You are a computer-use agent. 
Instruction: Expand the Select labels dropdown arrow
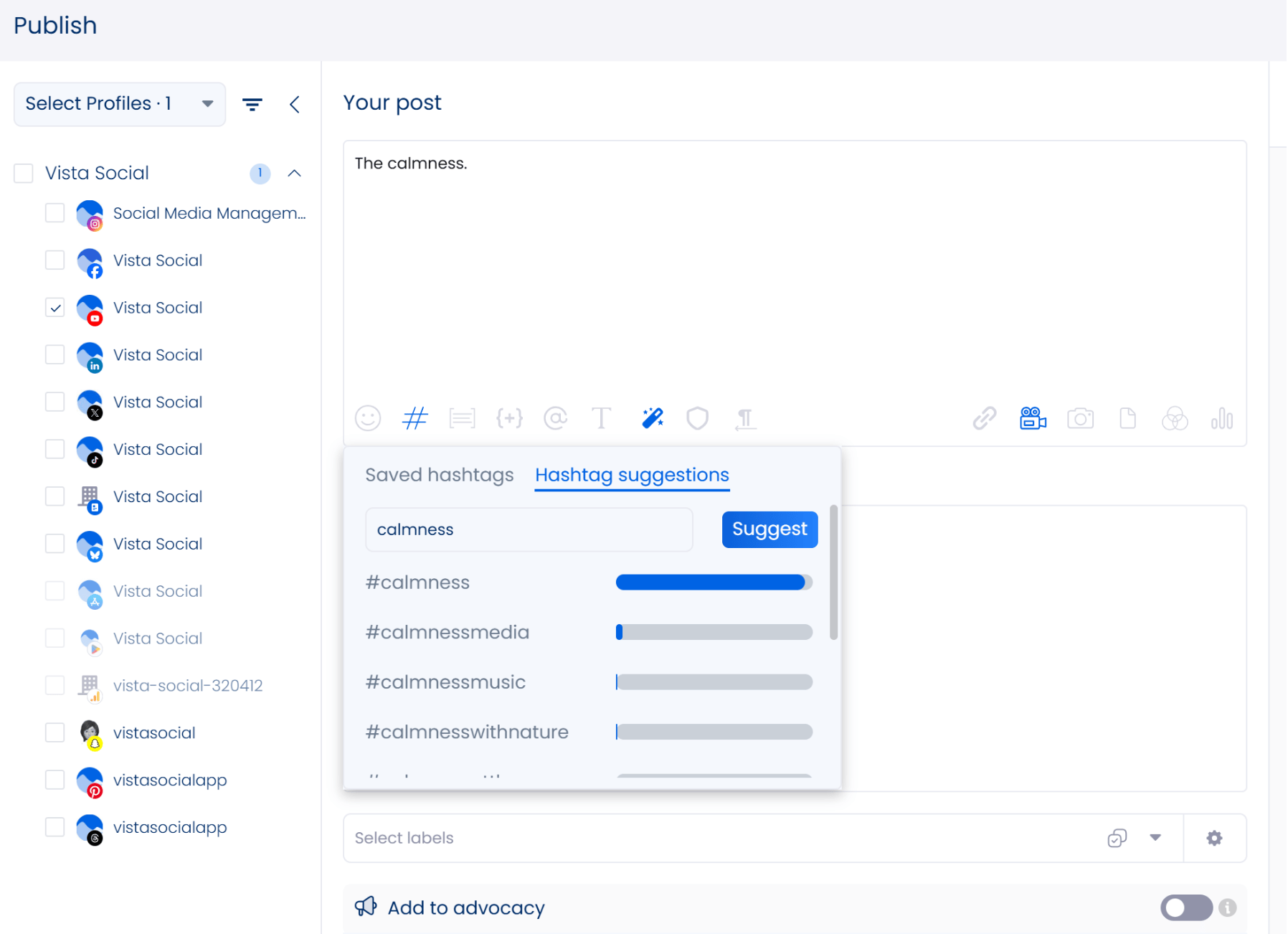point(1155,838)
